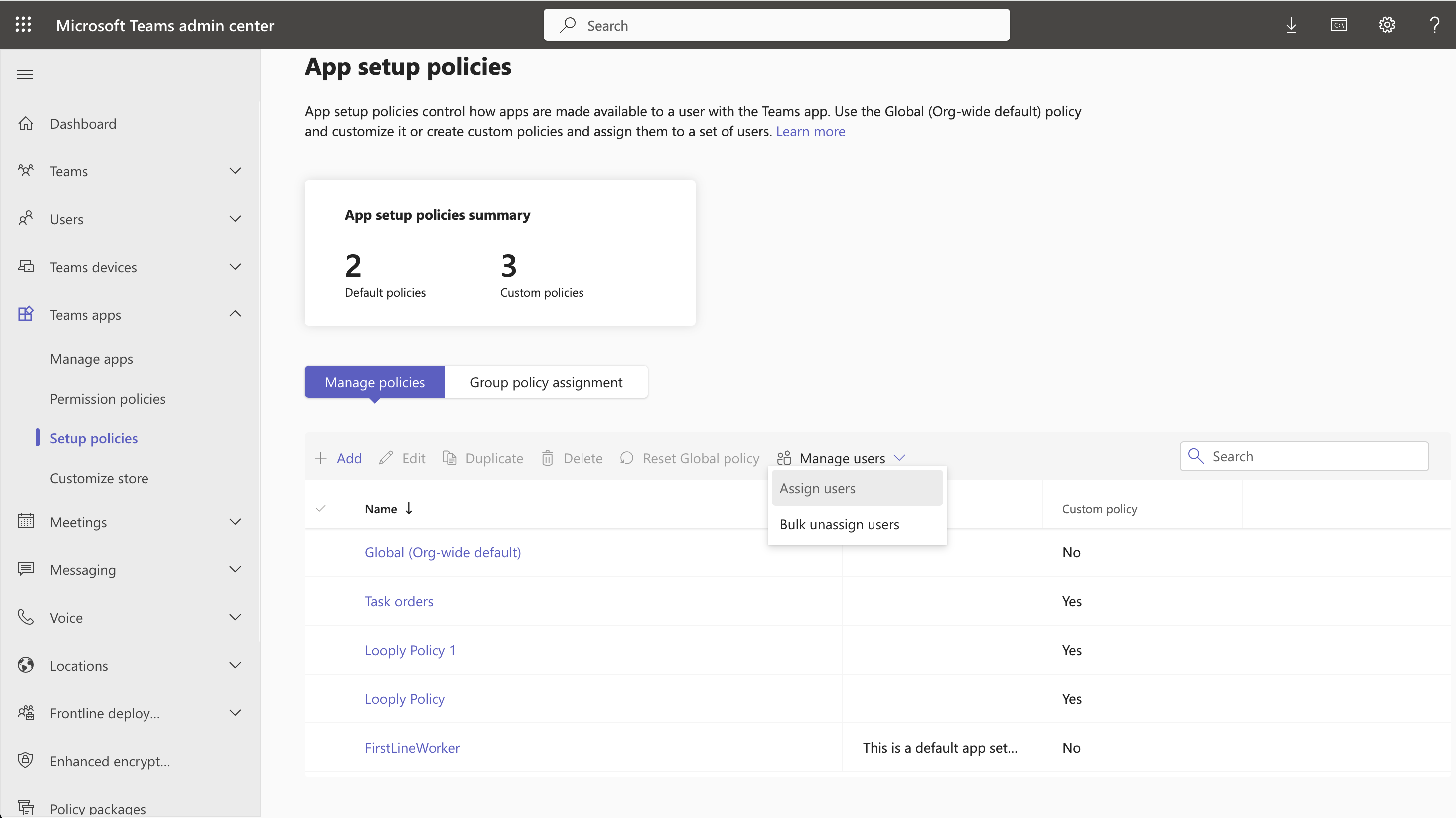Switch to Group policy assignment tab
This screenshot has width=1456, height=818.
tap(546, 382)
